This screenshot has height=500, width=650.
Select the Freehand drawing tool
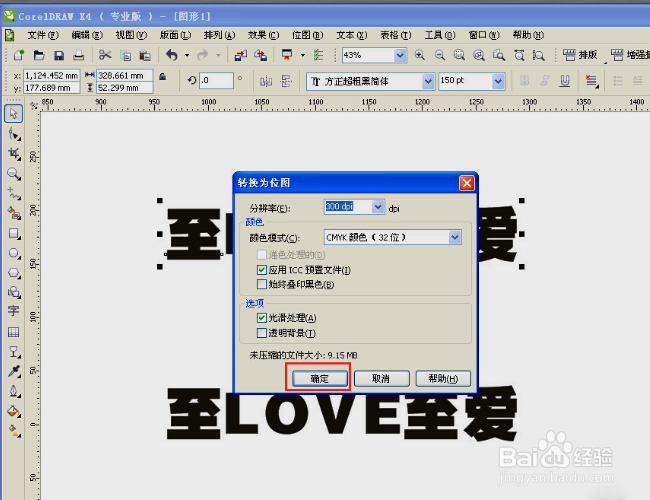point(14,194)
